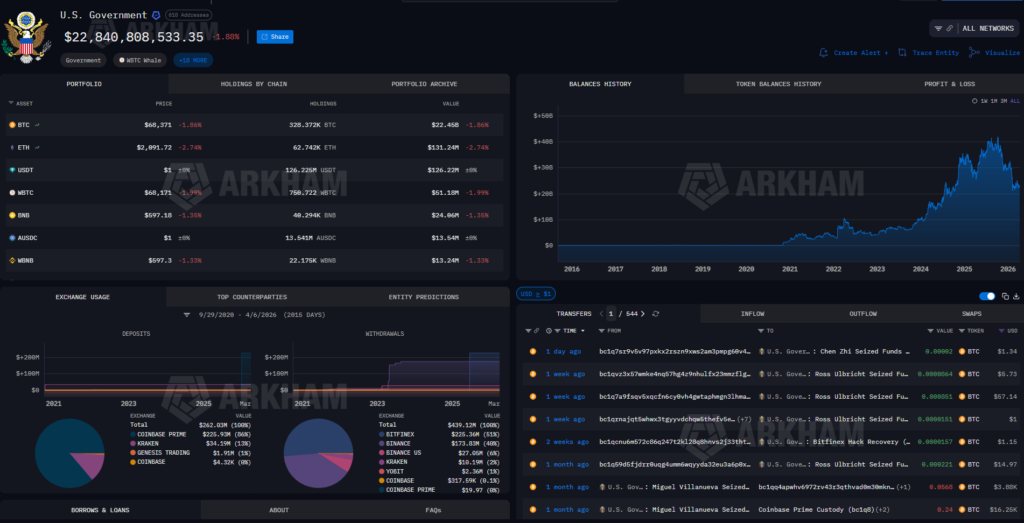Expand the +18 MORE tags
The image size is (1024, 523).
tap(193, 60)
